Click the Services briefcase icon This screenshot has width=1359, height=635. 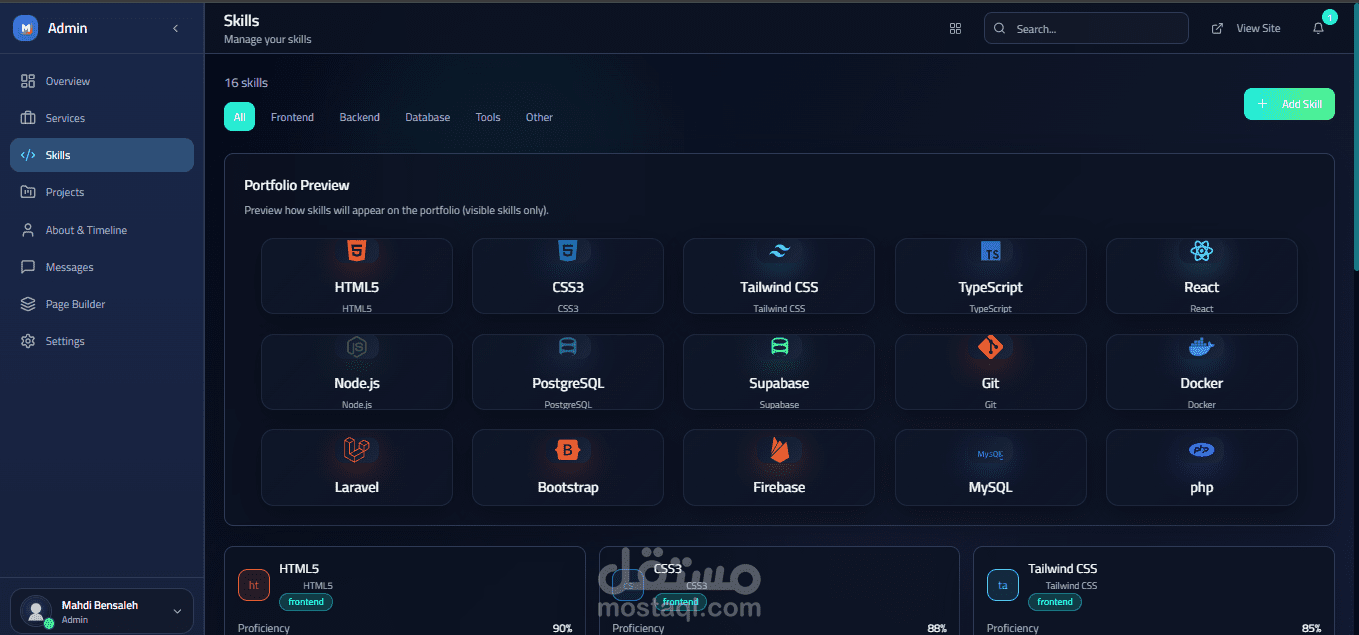tap(28, 118)
